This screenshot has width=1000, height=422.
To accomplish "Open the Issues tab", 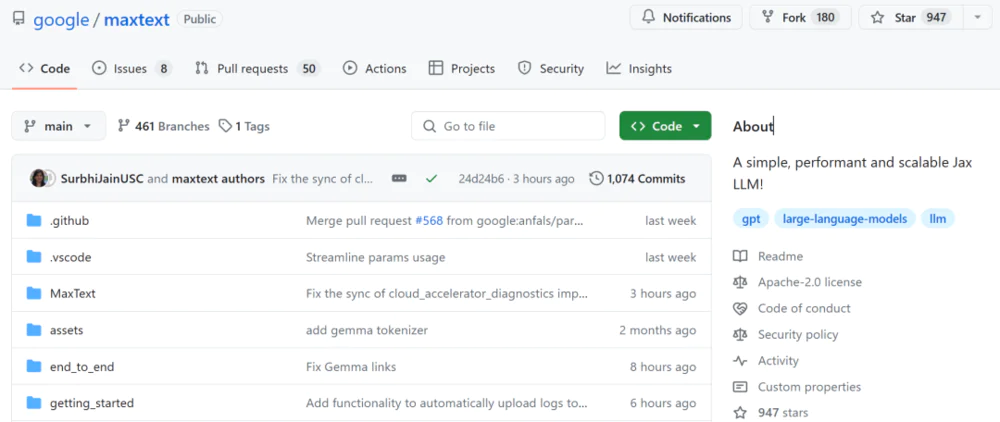I will [x=132, y=69].
